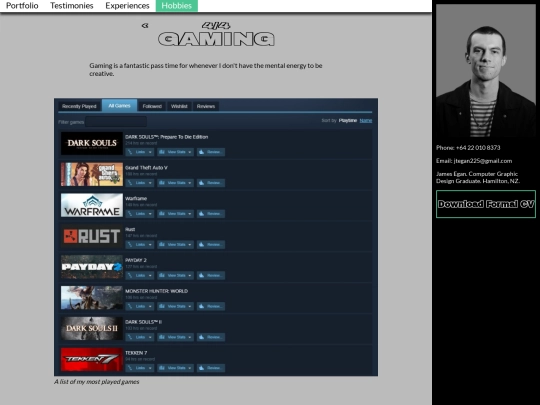Click the Rust title text
Screen dimensions: 540x405
130,229
